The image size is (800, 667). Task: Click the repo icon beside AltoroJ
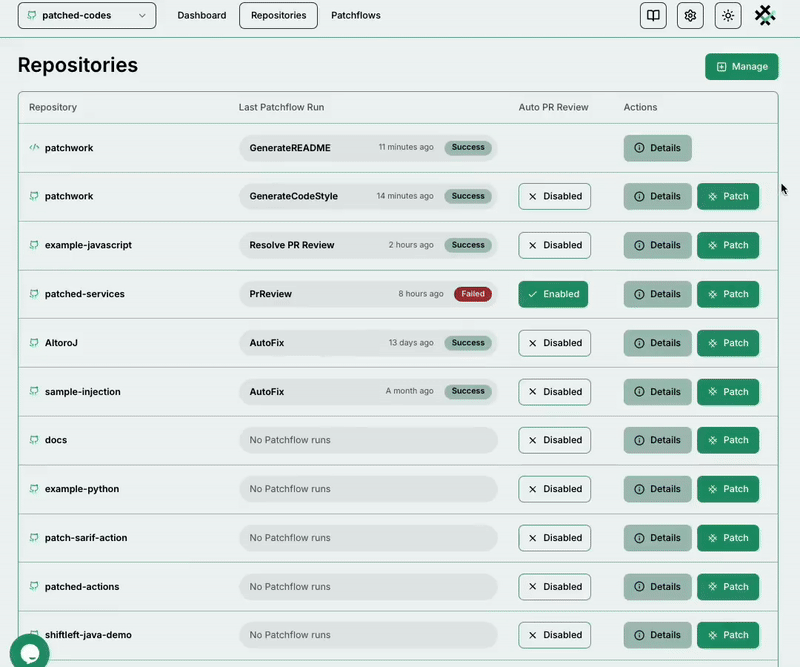coord(34,343)
